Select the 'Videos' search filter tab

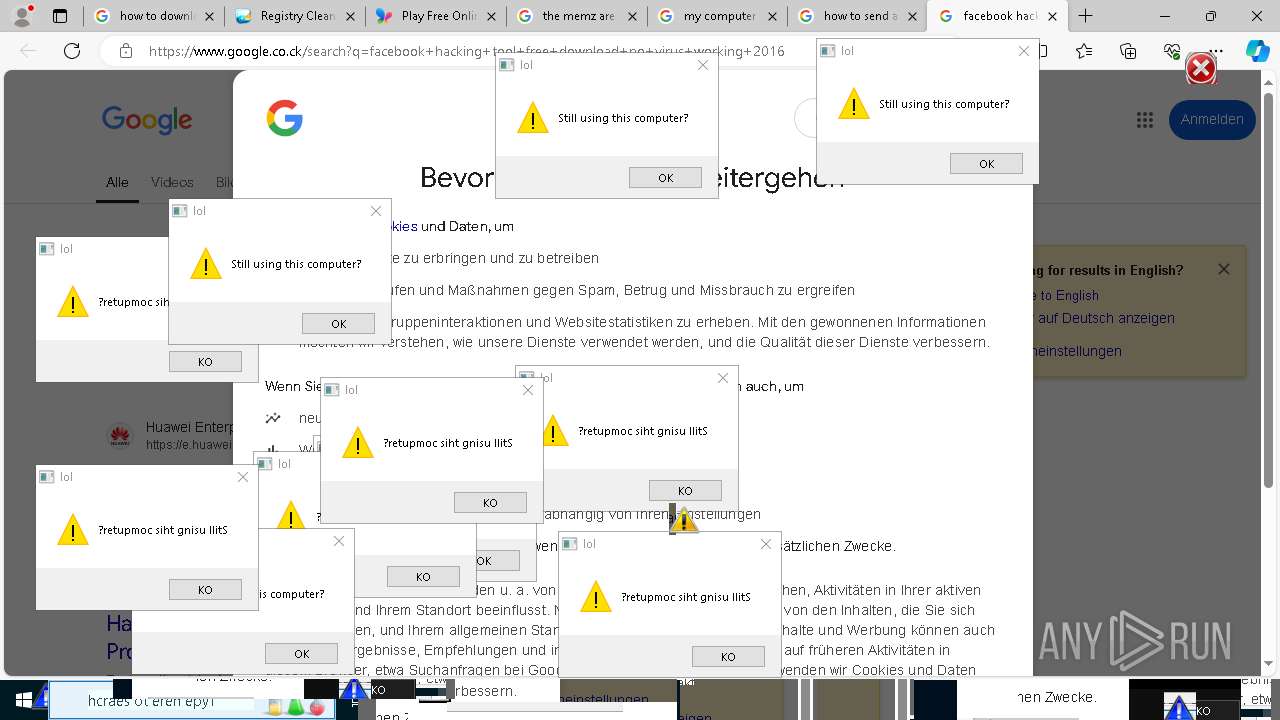172,182
